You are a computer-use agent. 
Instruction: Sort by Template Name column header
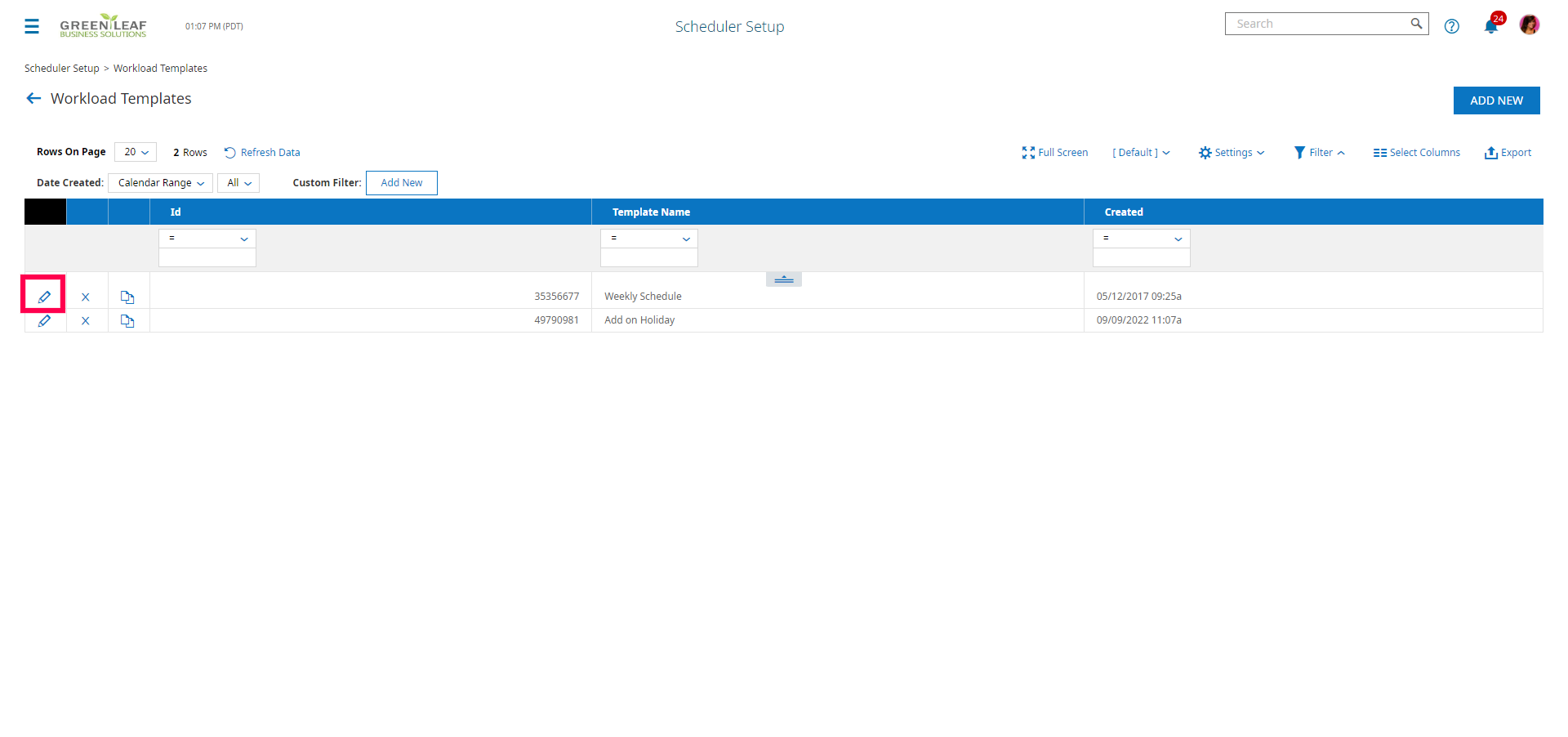(651, 212)
